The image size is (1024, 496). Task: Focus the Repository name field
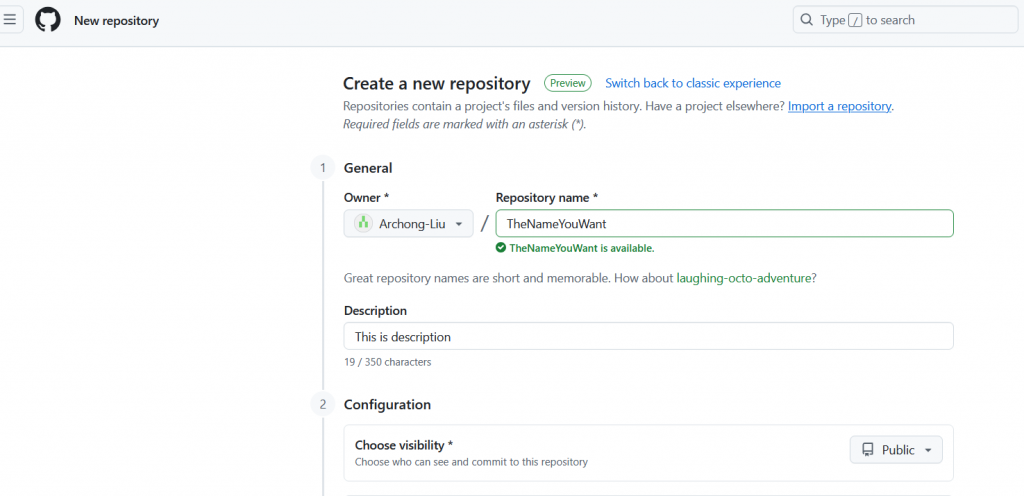[724, 224]
